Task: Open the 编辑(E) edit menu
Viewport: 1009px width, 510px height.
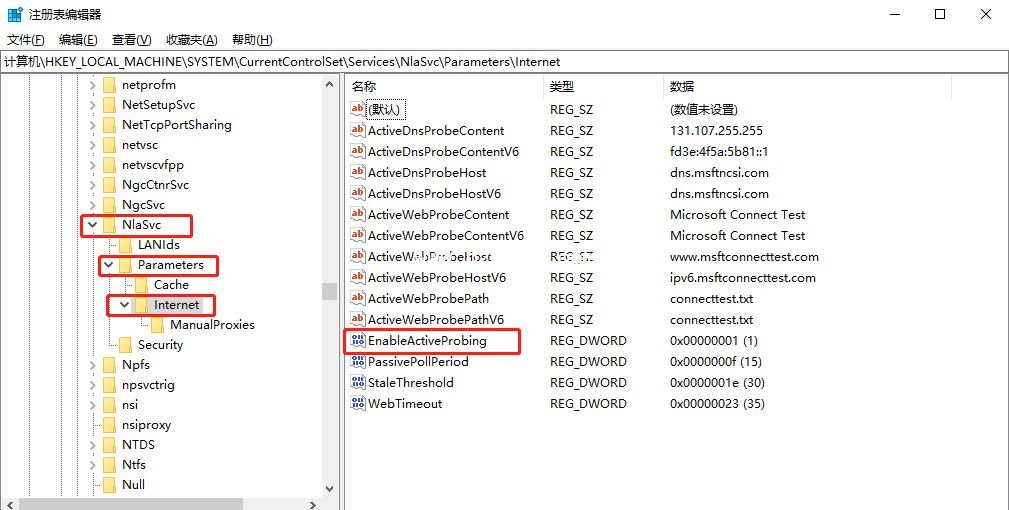Action: [x=78, y=40]
